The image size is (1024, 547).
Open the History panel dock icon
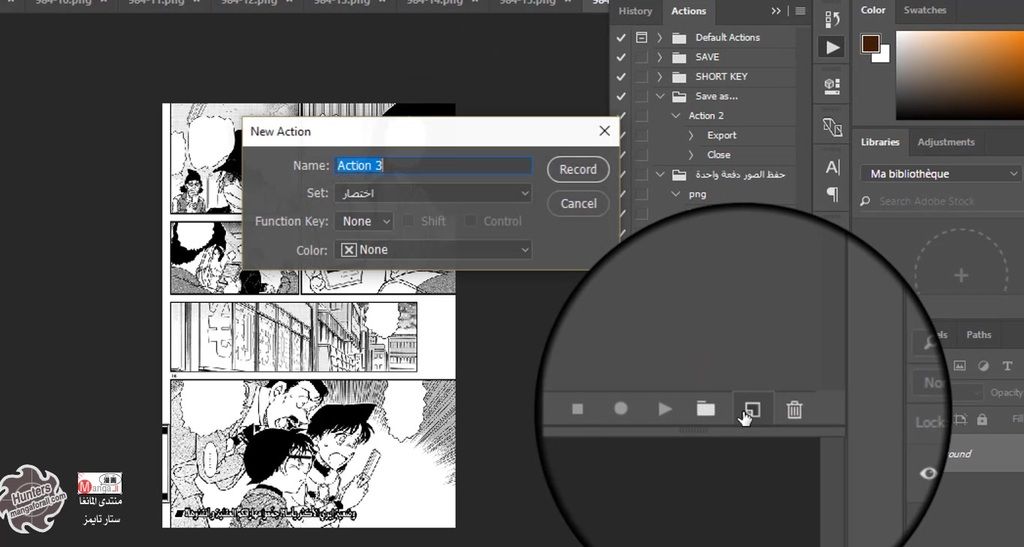pos(832,18)
